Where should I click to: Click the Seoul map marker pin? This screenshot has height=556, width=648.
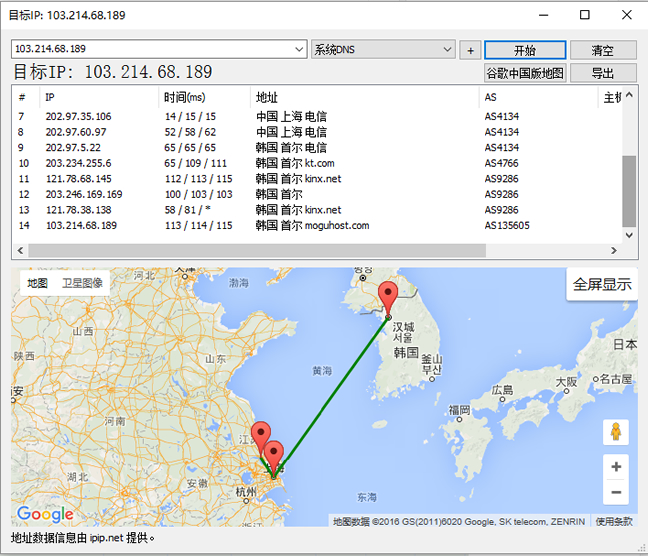point(389,296)
